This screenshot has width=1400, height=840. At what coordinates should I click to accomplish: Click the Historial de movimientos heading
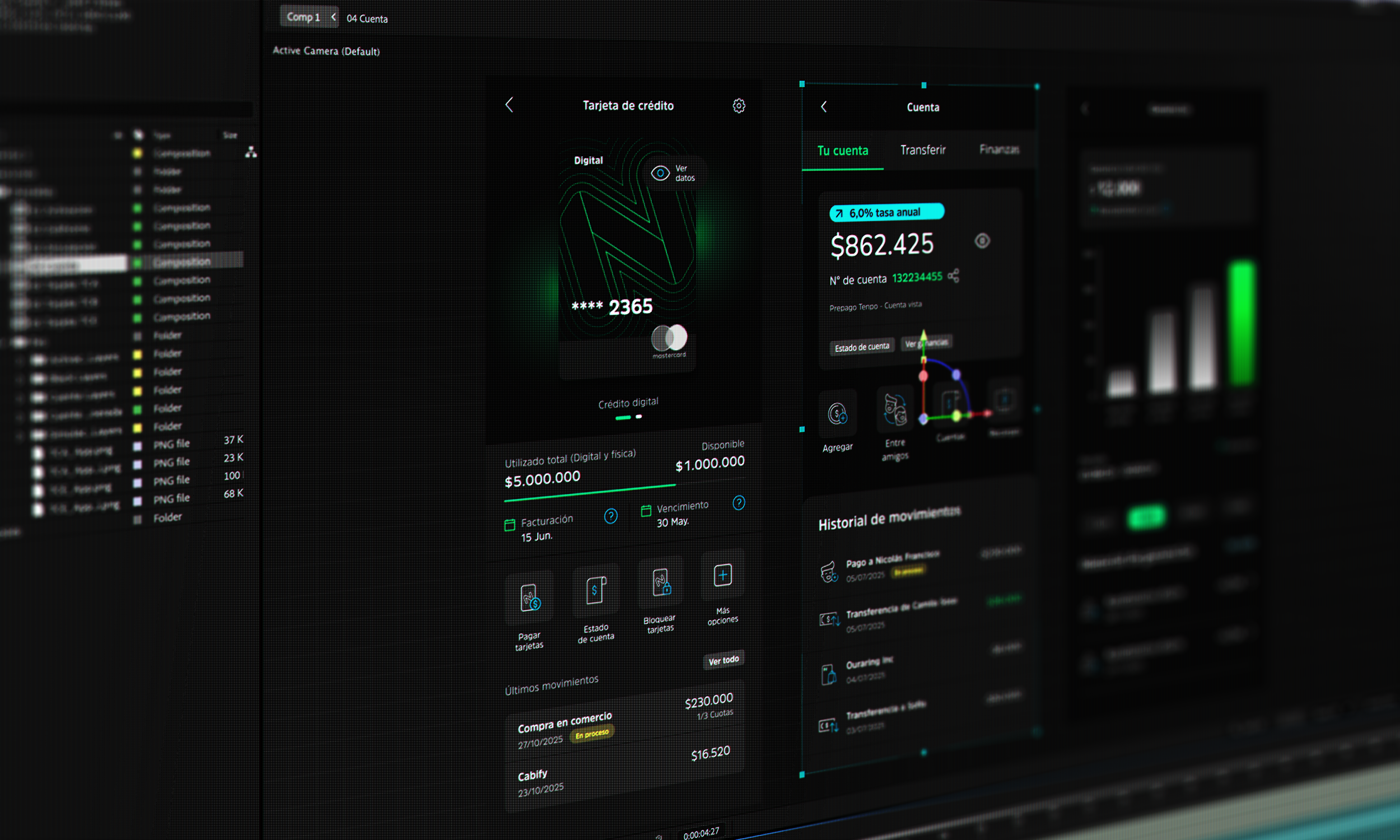889,518
